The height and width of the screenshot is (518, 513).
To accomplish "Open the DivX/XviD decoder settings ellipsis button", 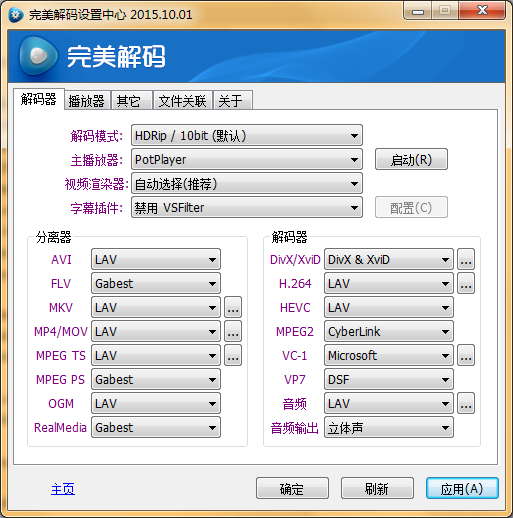I will (466, 259).
